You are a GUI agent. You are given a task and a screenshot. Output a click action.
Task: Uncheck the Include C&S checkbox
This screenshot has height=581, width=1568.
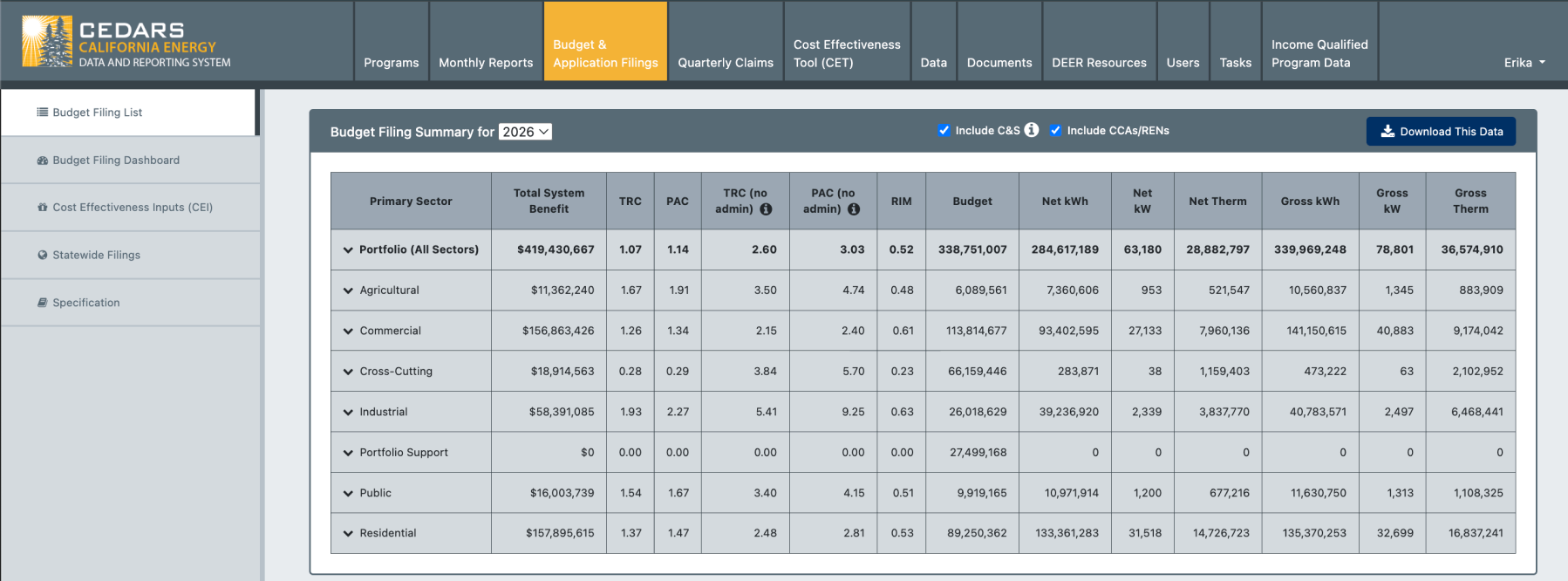tap(944, 131)
